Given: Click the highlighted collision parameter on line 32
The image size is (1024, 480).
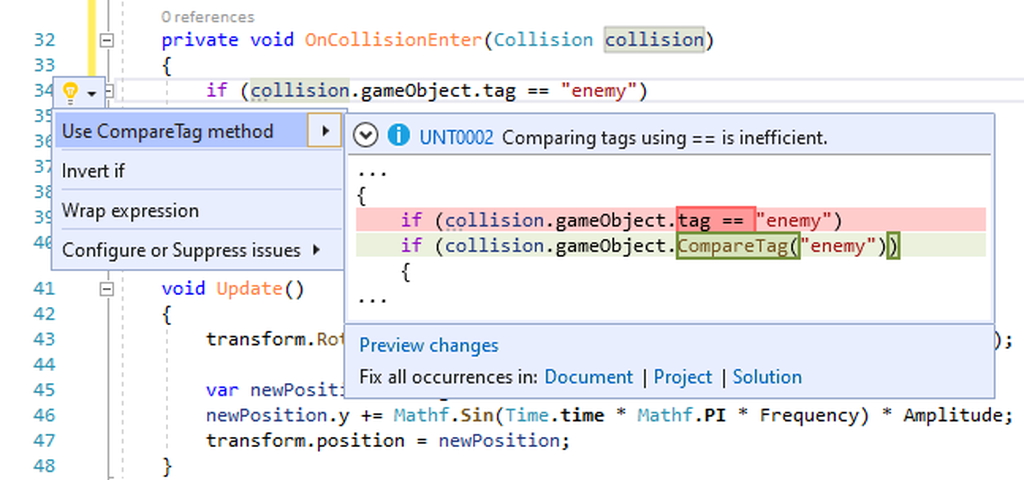Looking at the screenshot, I should click(654, 40).
